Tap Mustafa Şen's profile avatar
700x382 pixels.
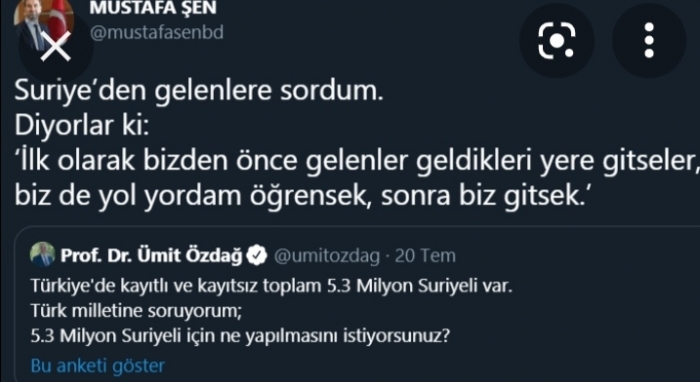(x=43, y=22)
